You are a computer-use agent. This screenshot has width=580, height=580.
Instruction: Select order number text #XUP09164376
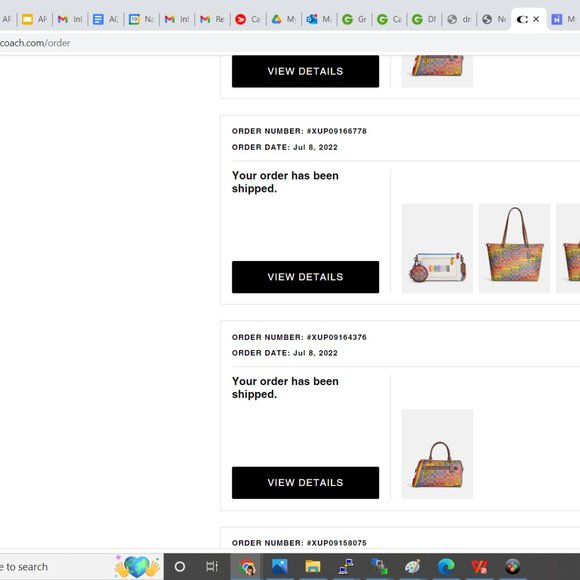(x=337, y=337)
